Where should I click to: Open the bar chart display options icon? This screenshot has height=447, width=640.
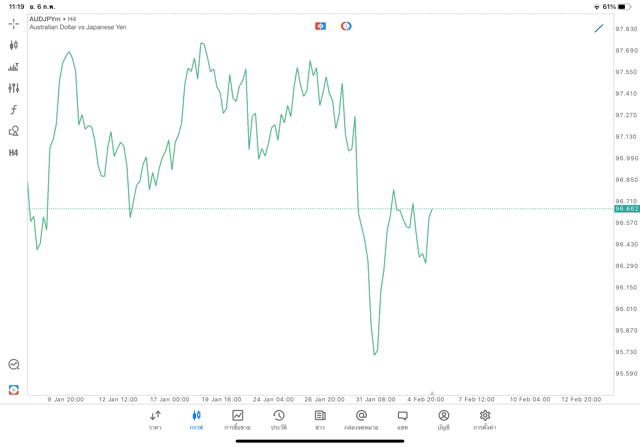pos(14,67)
